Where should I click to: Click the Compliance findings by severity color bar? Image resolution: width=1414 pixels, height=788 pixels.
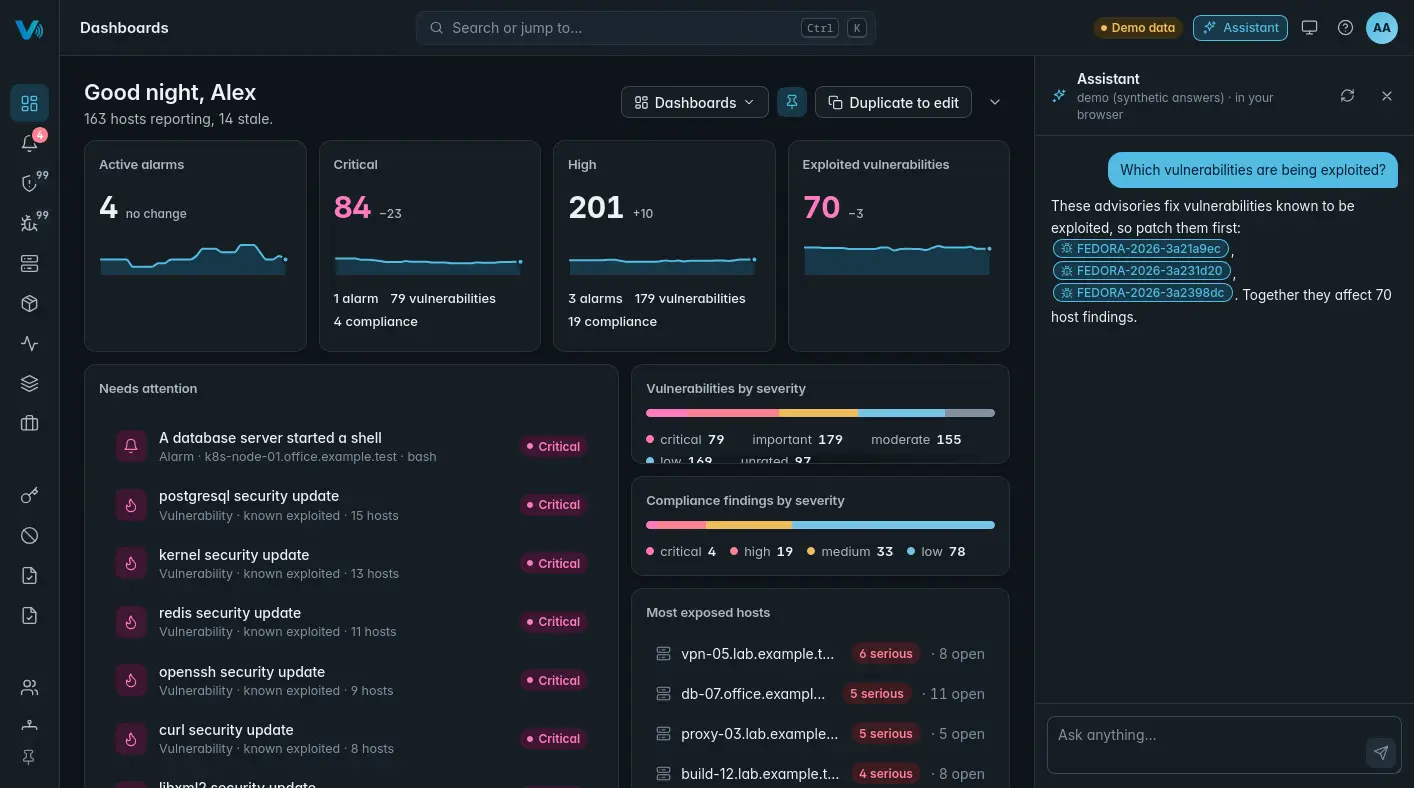click(x=820, y=525)
